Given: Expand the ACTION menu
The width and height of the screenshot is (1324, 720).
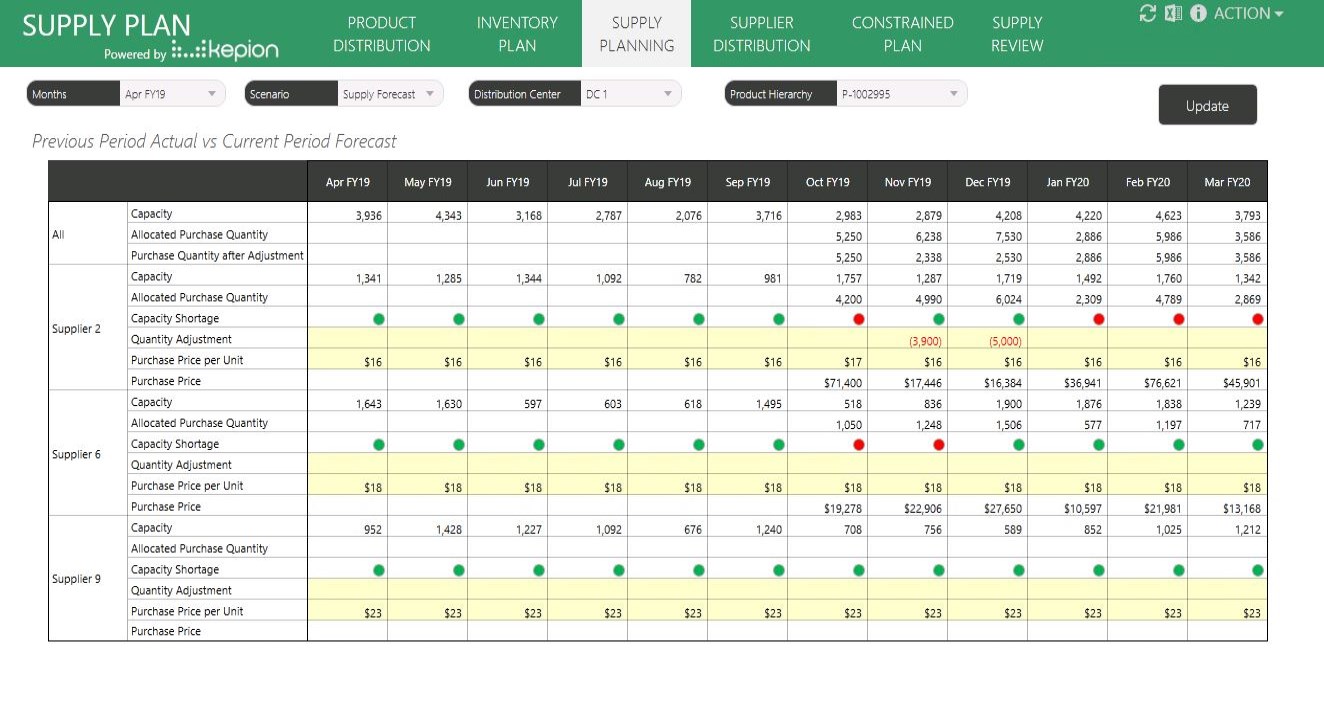Looking at the screenshot, I should (1248, 14).
